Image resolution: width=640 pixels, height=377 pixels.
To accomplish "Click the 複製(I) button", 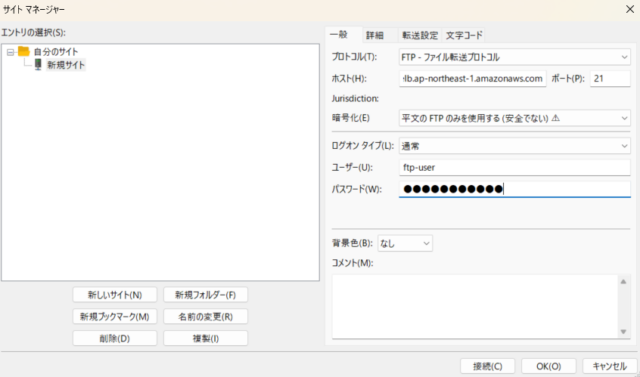I will pyautogui.click(x=205, y=338).
